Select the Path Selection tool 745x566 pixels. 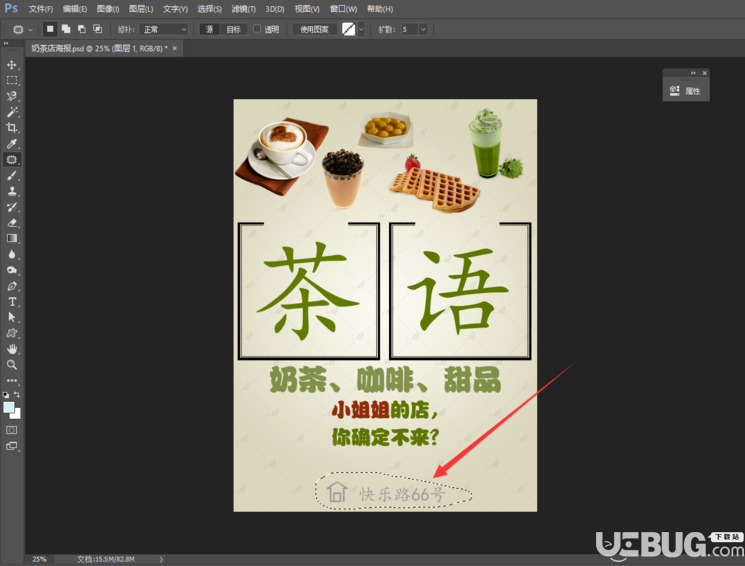(x=12, y=317)
